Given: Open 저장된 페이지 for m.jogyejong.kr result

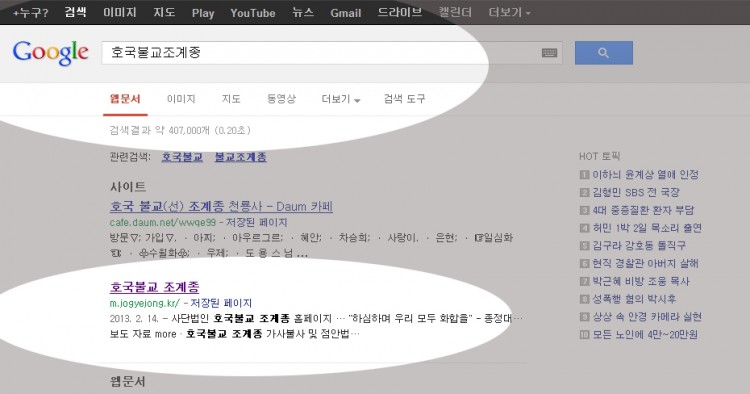Looking at the screenshot, I should pos(221,303).
